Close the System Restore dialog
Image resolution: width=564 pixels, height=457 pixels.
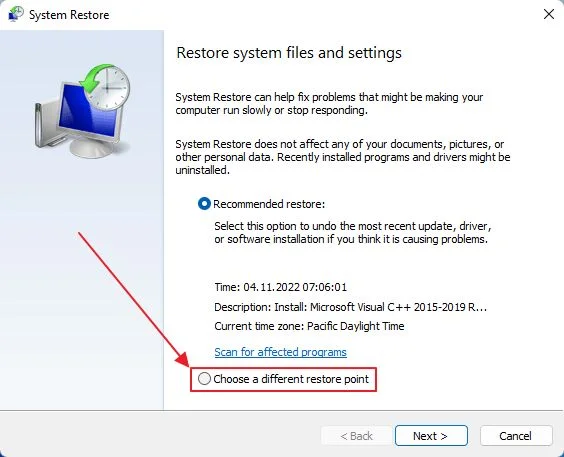pyautogui.click(x=549, y=14)
